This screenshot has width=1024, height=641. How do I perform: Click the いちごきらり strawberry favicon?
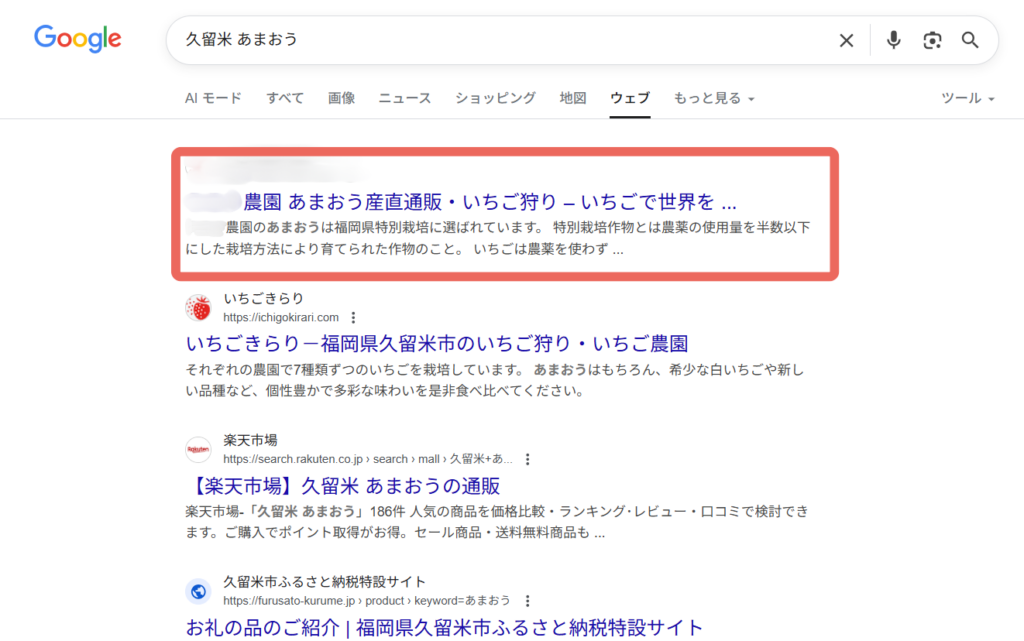click(198, 308)
